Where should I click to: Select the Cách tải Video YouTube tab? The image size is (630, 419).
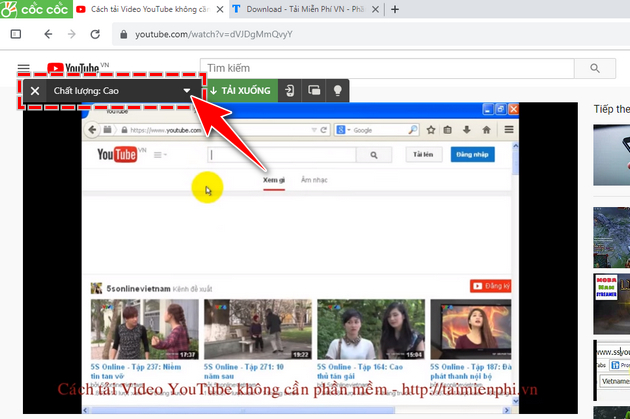[x=149, y=9]
